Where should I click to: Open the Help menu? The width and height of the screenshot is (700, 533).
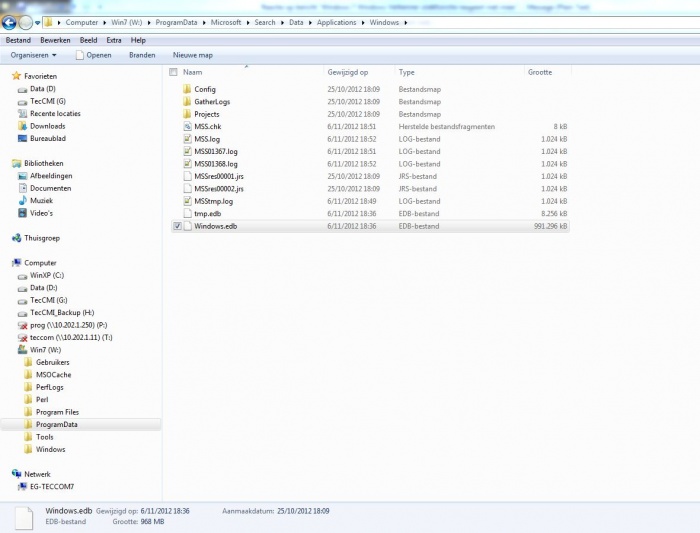tap(138, 40)
